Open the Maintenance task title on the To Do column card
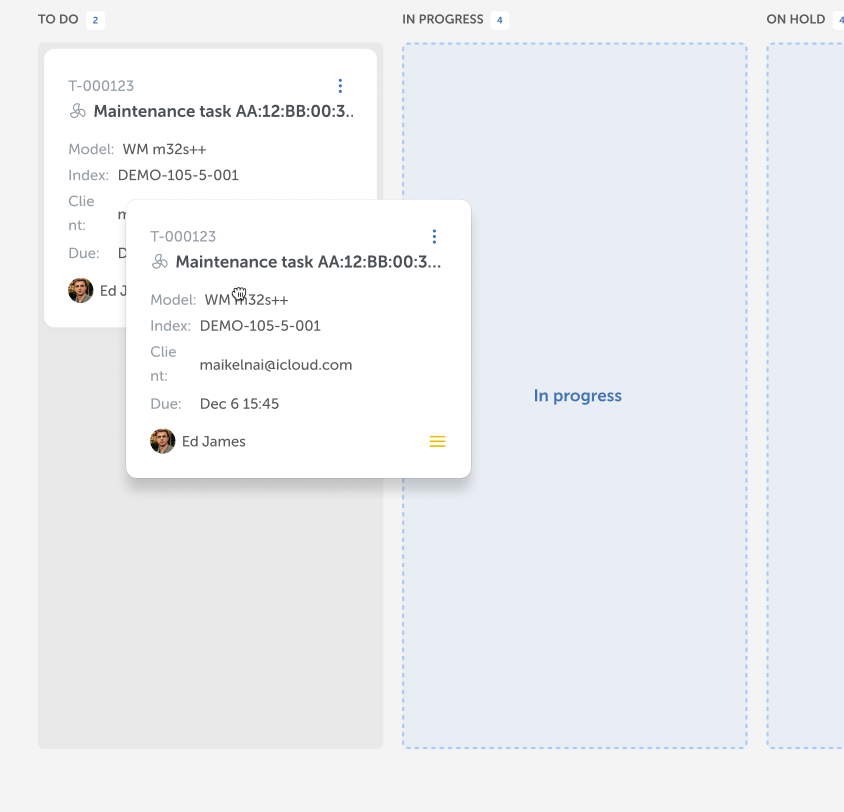 (x=224, y=111)
